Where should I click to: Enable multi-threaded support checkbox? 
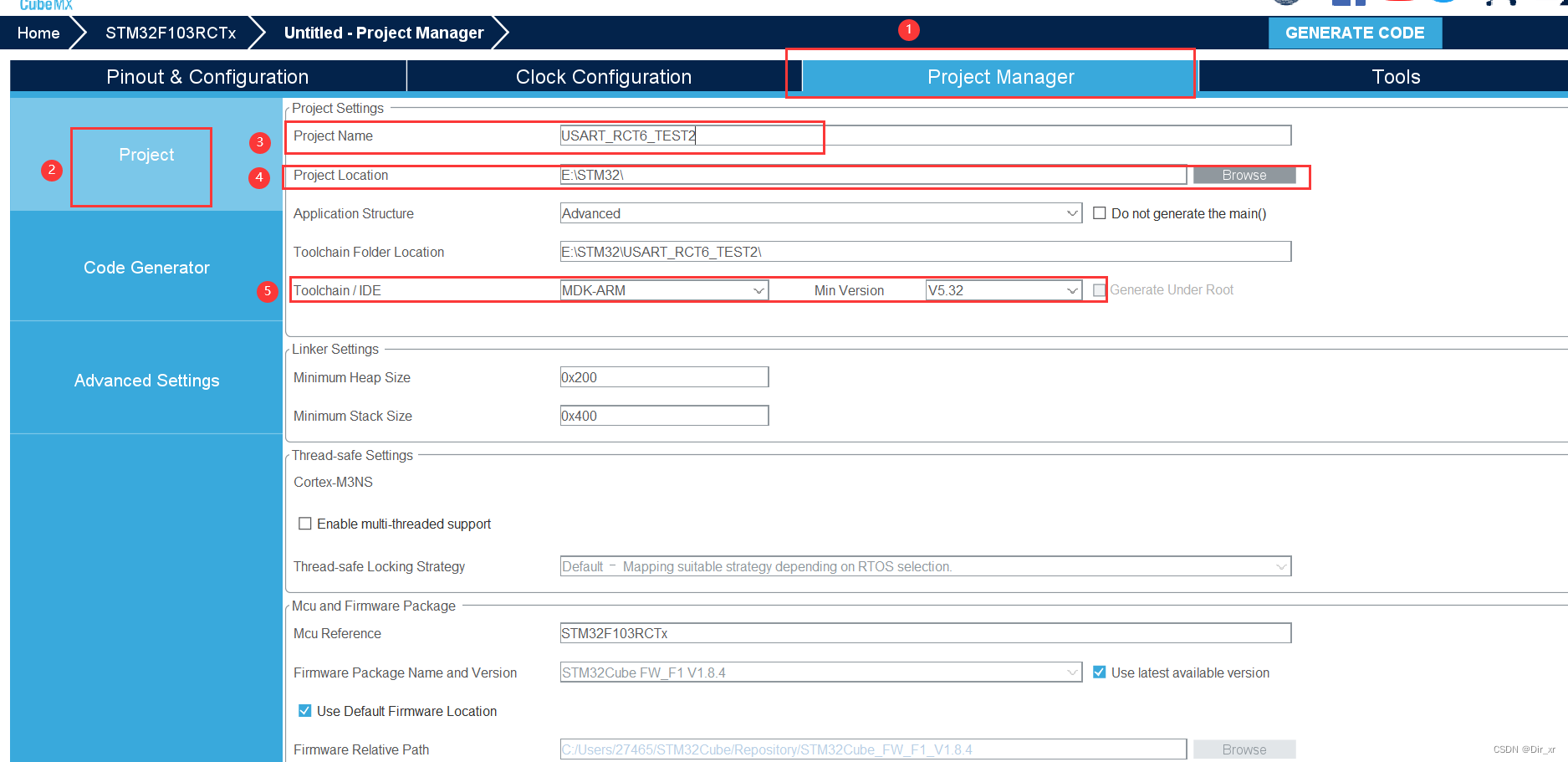click(x=305, y=524)
